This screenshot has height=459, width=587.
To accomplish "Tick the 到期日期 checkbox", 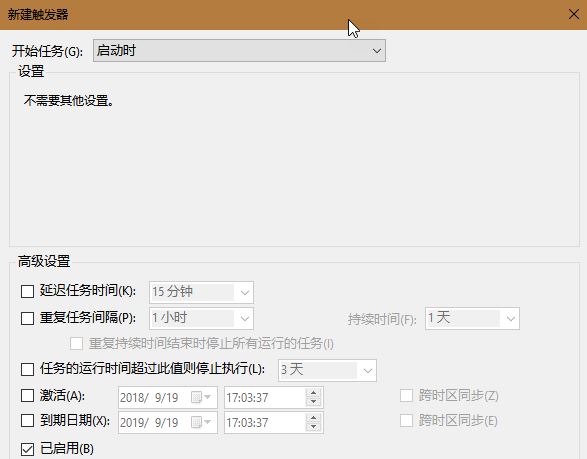I will pyautogui.click(x=27, y=420).
